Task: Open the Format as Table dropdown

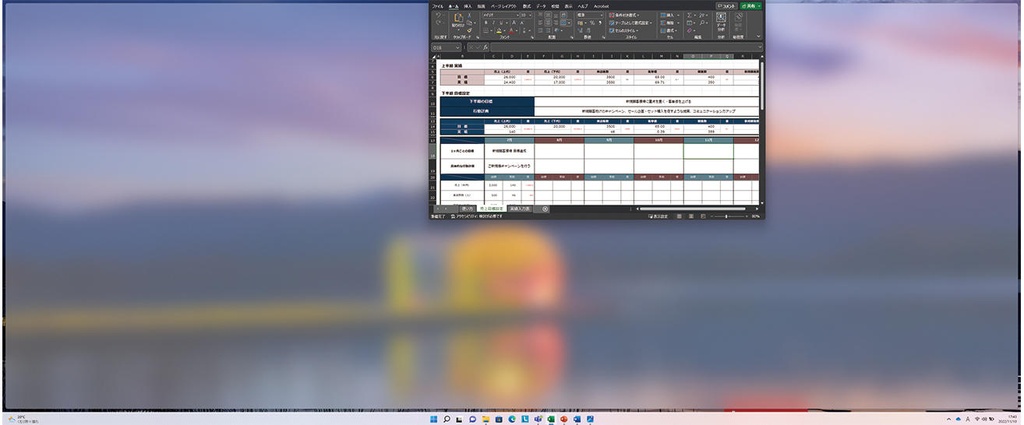Action: click(630, 23)
